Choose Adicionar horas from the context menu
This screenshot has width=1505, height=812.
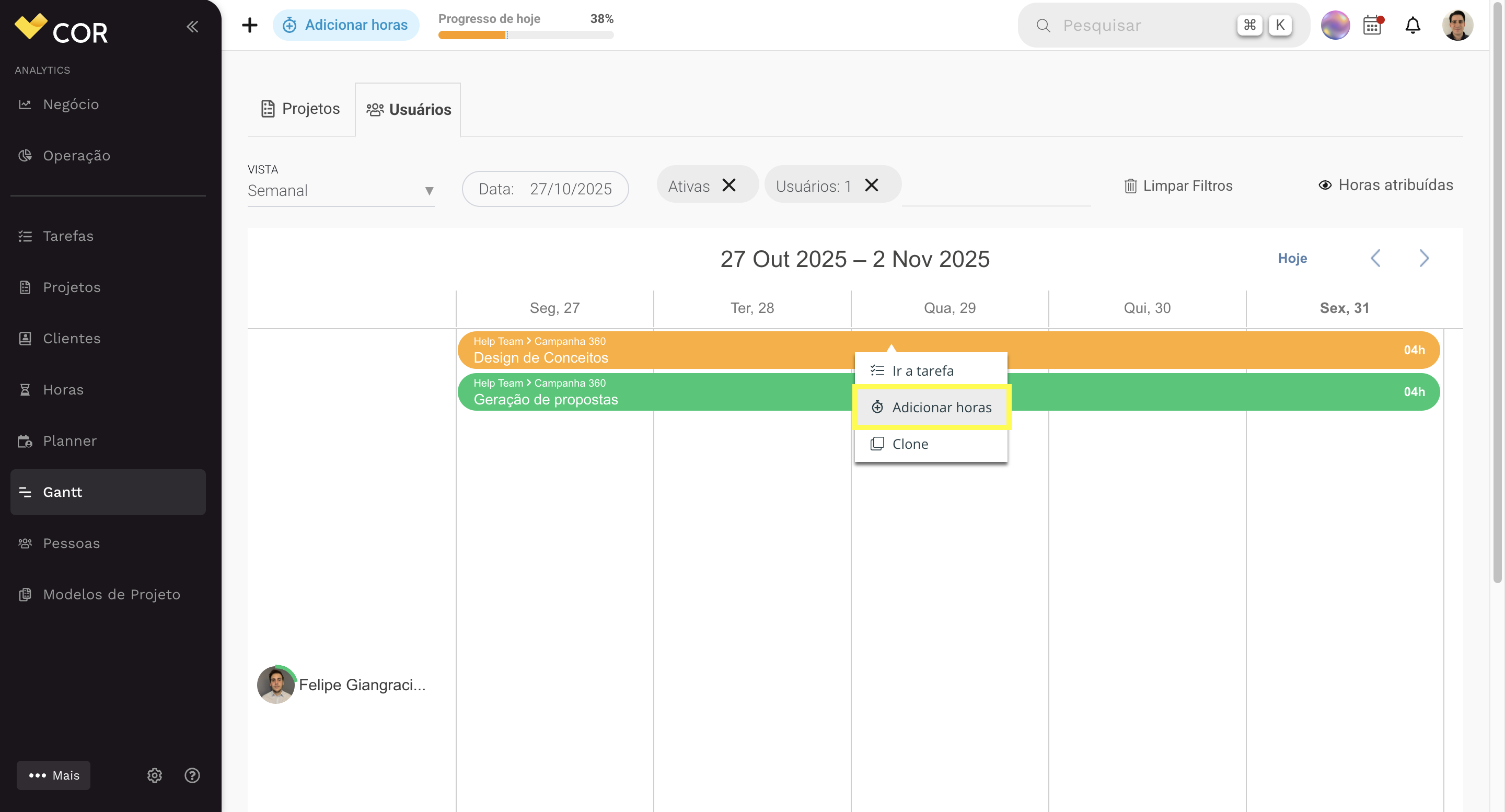pos(931,408)
